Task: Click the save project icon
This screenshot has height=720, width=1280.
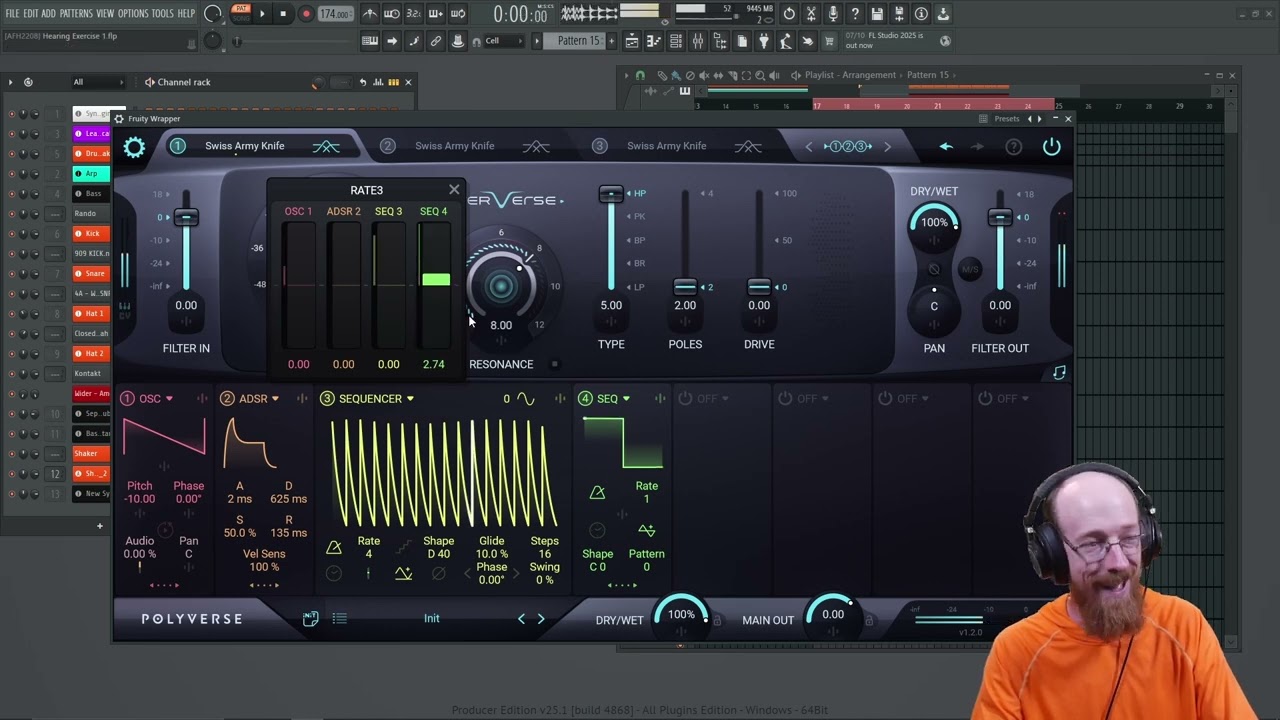Action: [x=877, y=14]
